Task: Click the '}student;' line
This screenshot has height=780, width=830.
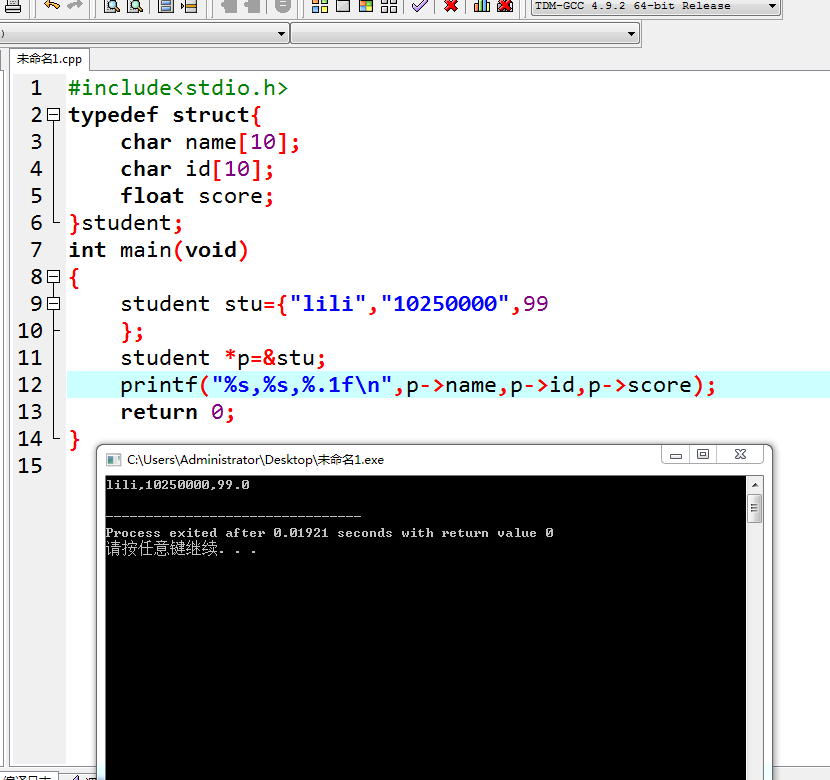Action: tap(125, 223)
